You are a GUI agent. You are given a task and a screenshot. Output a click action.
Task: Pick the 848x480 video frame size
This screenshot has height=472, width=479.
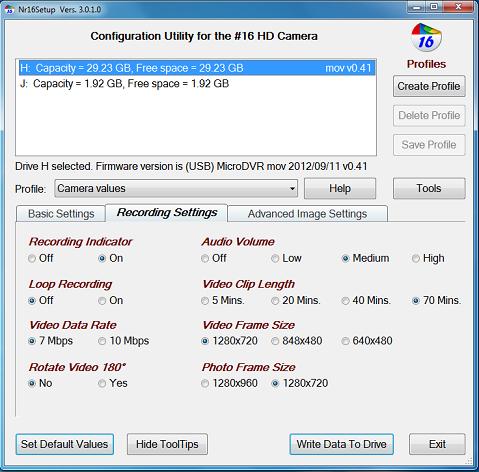275,341
